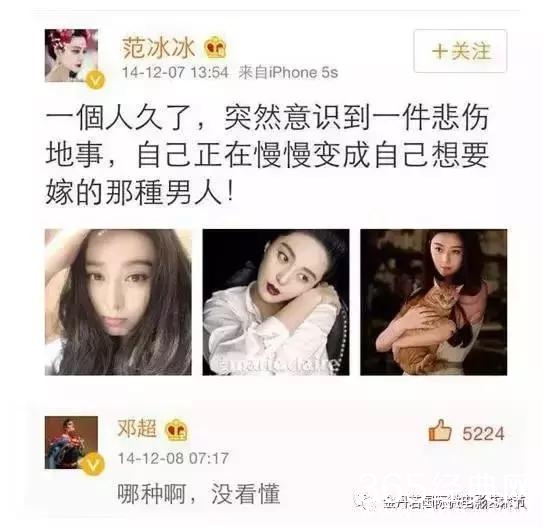Viewport: 543px width, 527px height.
Task: Click the WeChat watermark icon at bottom
Action: click(365, 500)
